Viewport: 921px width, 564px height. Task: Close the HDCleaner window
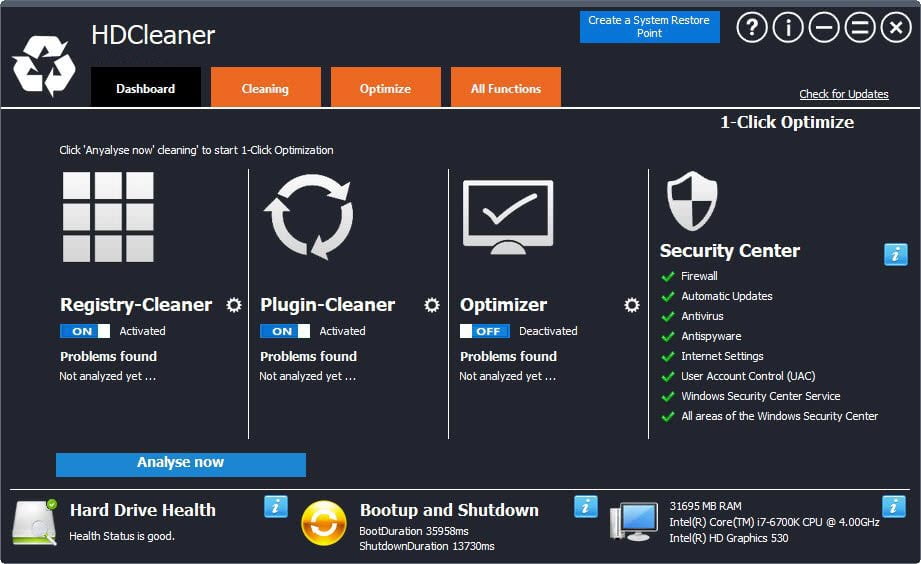896,27
